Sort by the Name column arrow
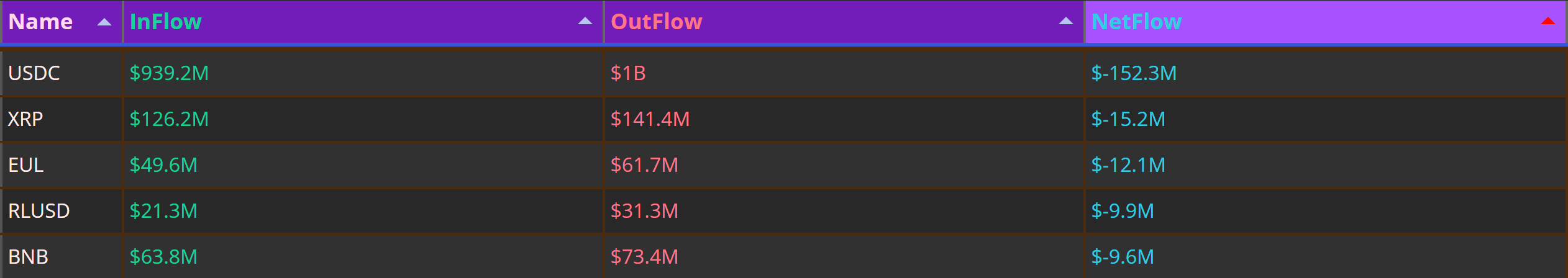1568x278 pixels. [104, 22]
